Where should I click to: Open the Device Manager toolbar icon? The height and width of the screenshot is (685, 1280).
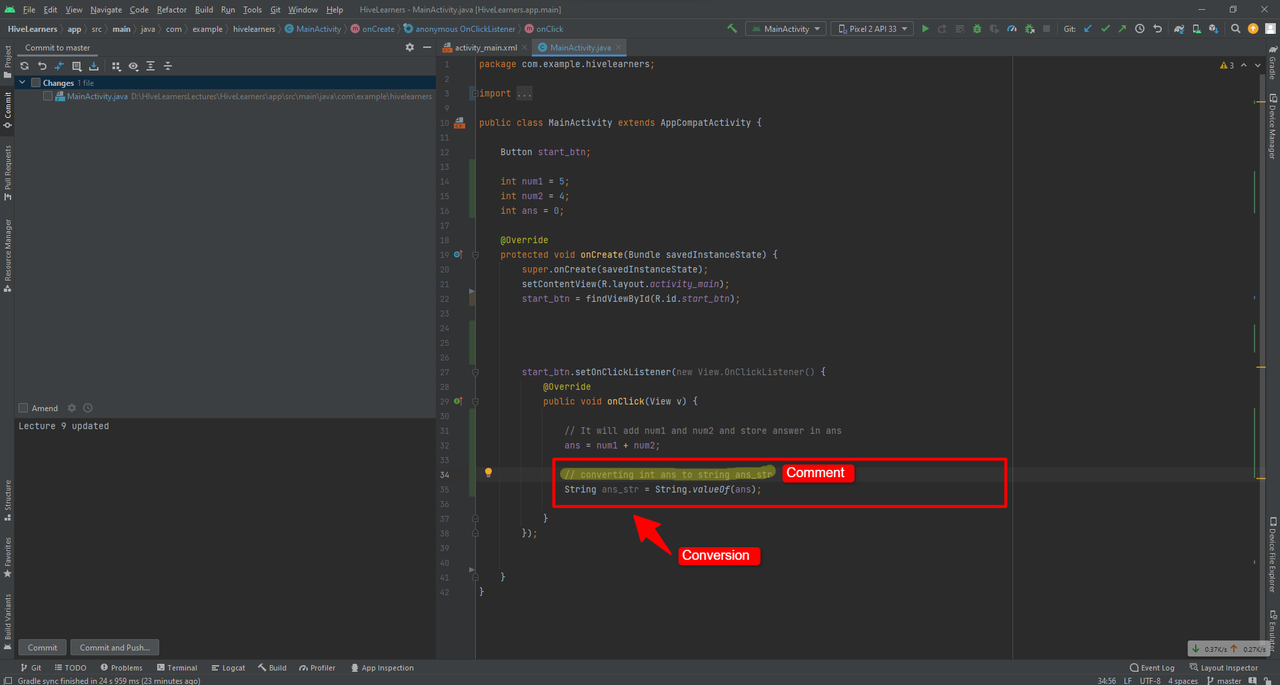(1197, 29)
